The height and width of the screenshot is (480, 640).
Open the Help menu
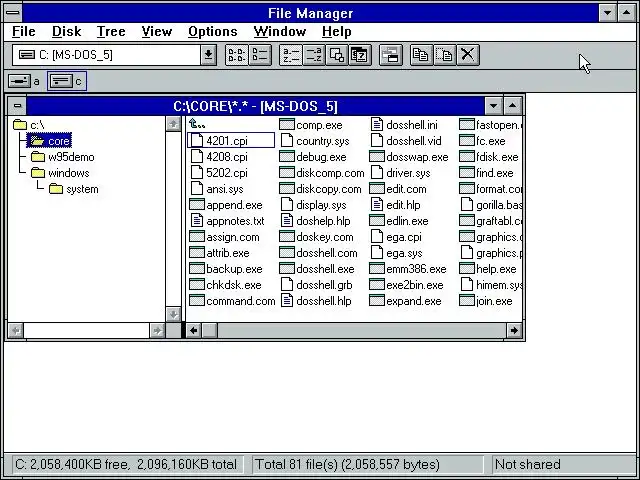[336, 32]
